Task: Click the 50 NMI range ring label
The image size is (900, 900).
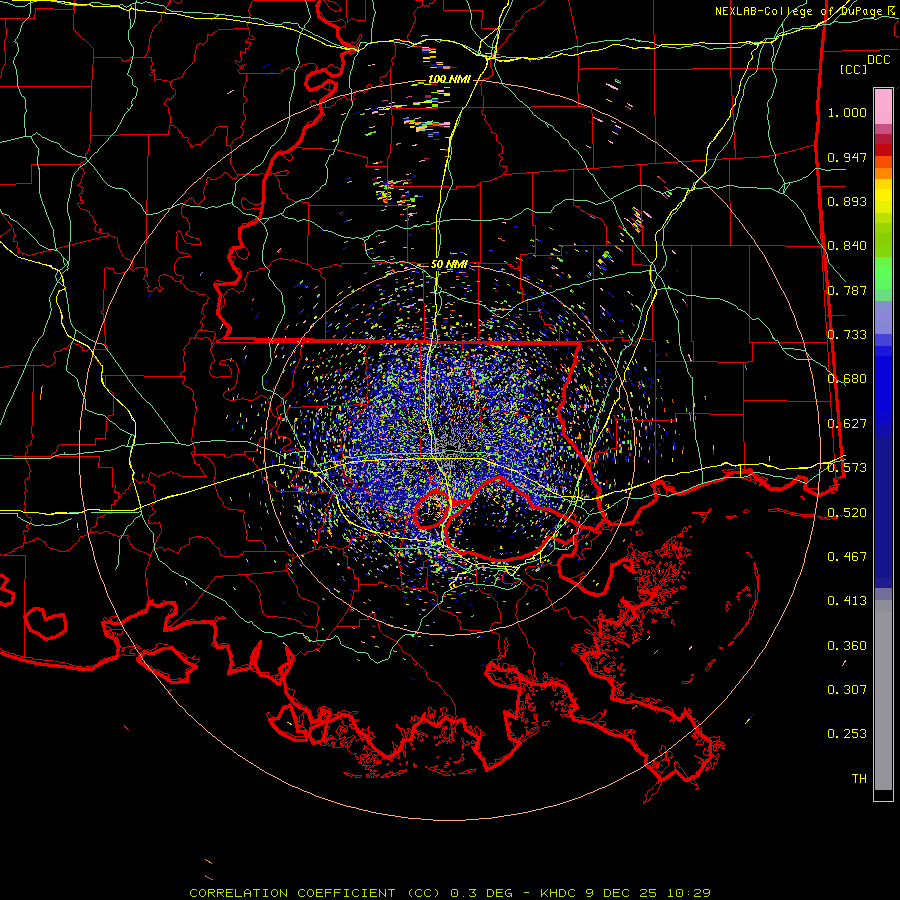Action: (x=449, y=264)
